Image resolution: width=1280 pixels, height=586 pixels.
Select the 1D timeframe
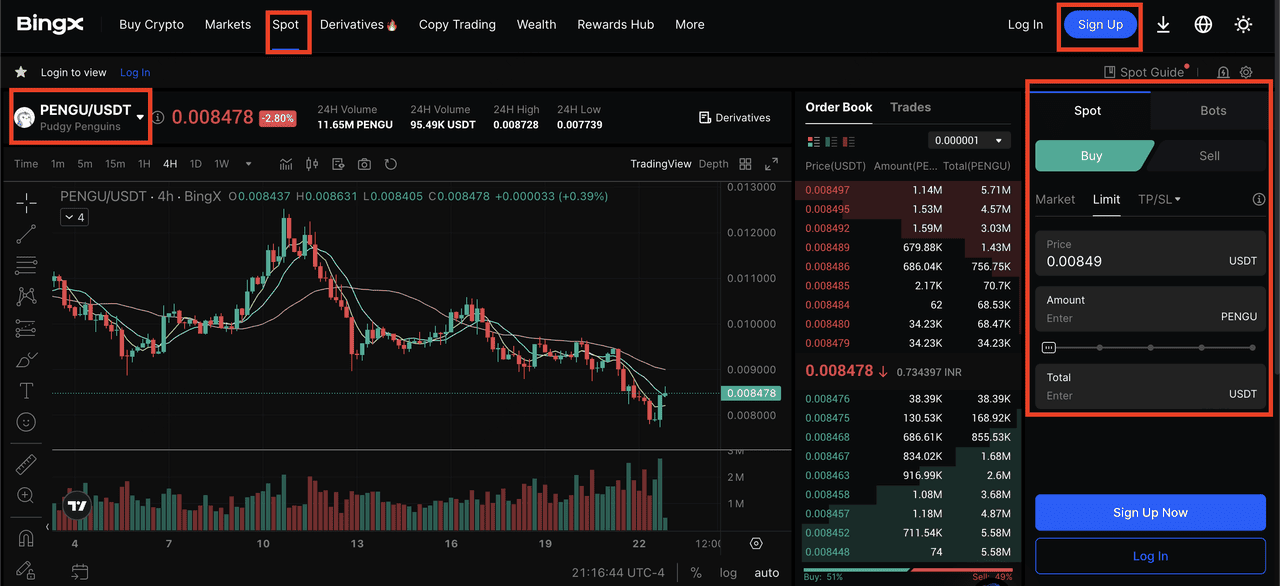[196, 164]
